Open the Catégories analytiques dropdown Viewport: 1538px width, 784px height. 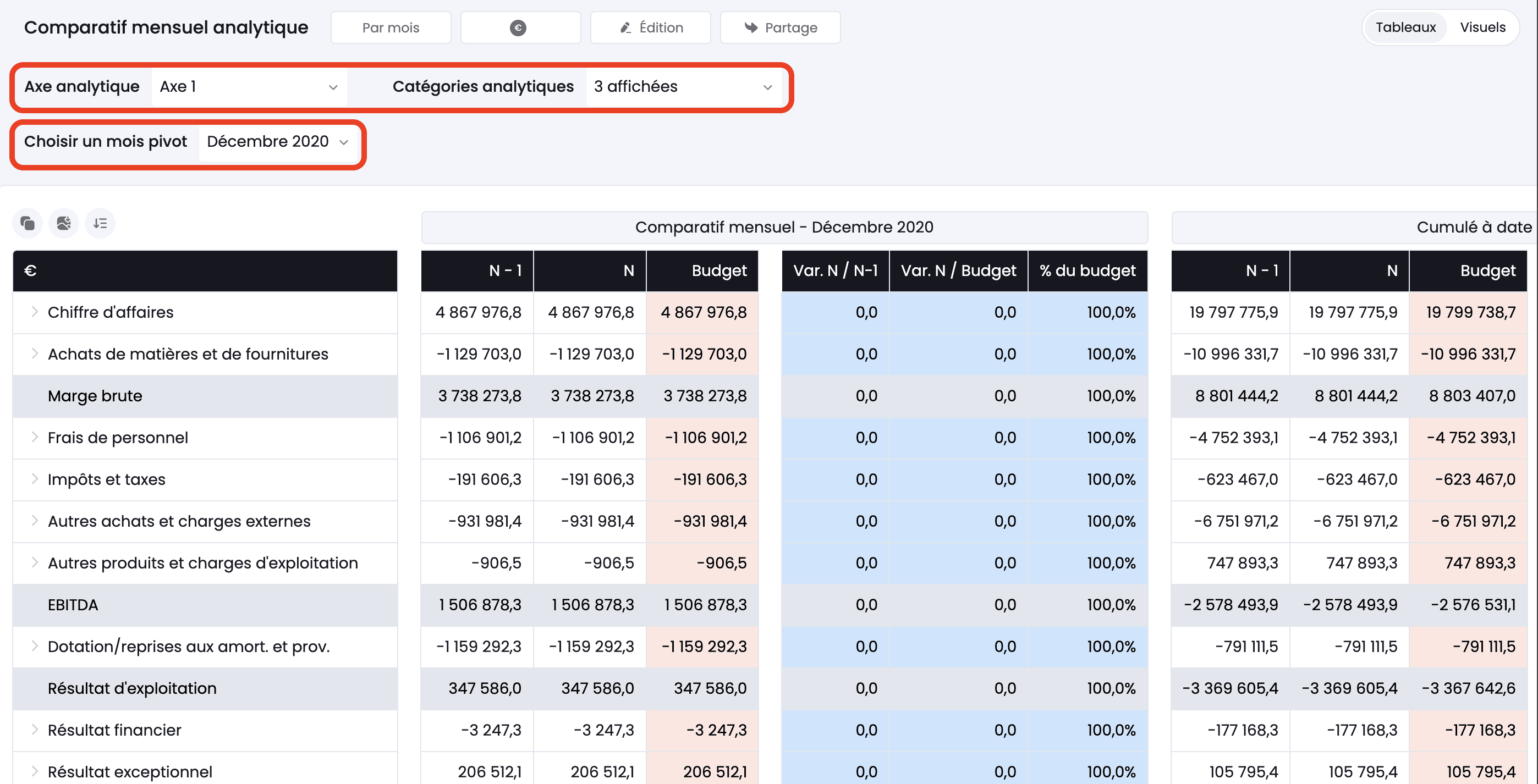point(684,87)
